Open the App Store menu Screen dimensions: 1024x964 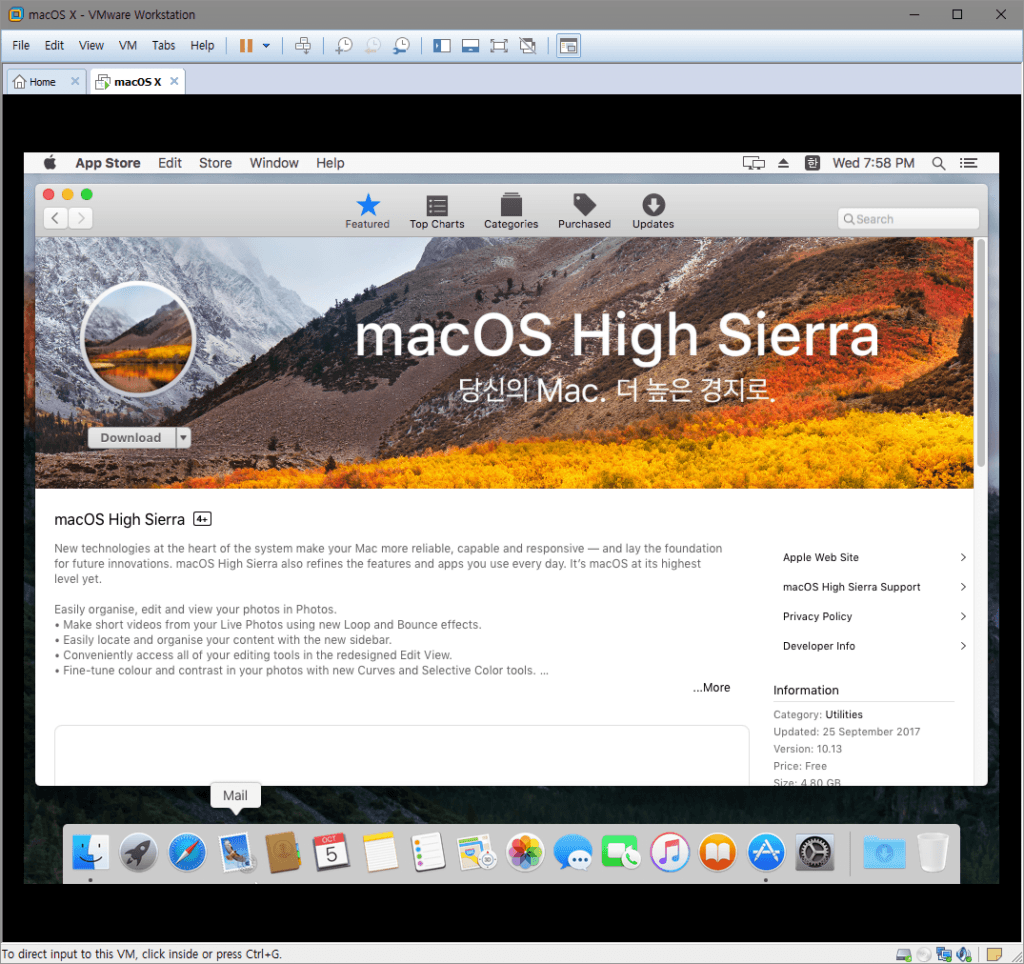click(x=108, y=163)
